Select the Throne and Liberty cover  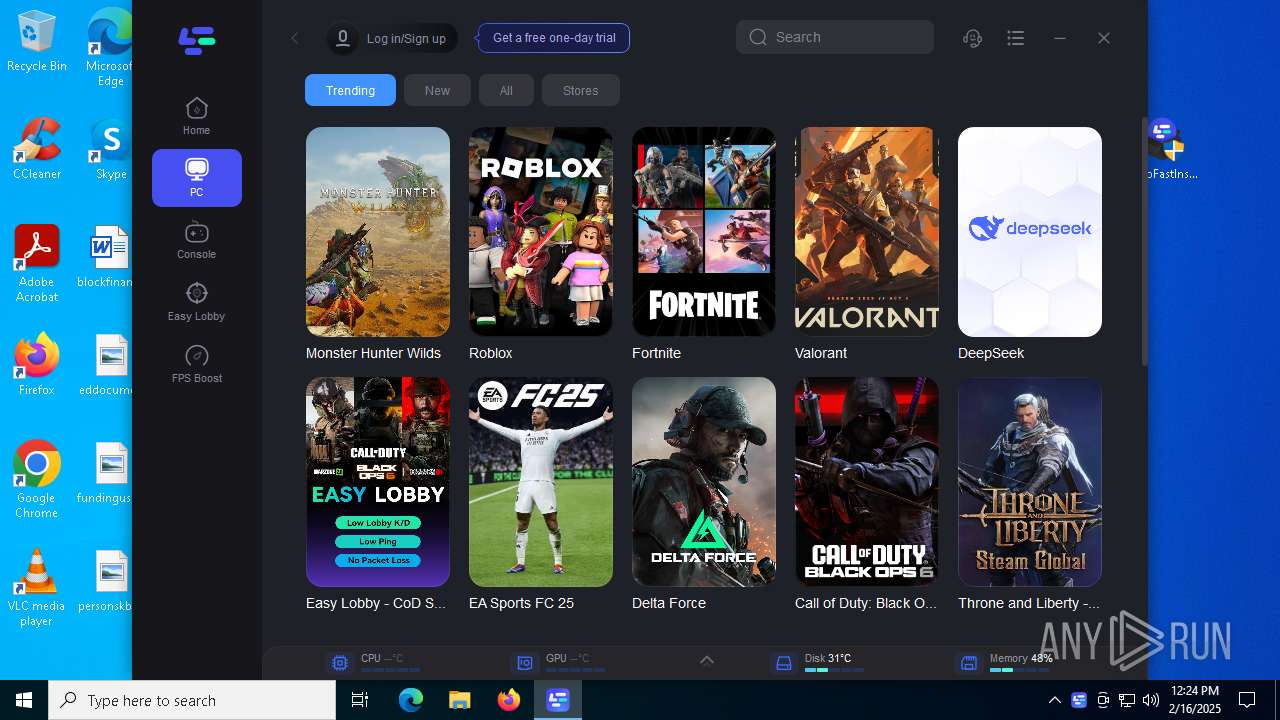[x=1030, y=482]
